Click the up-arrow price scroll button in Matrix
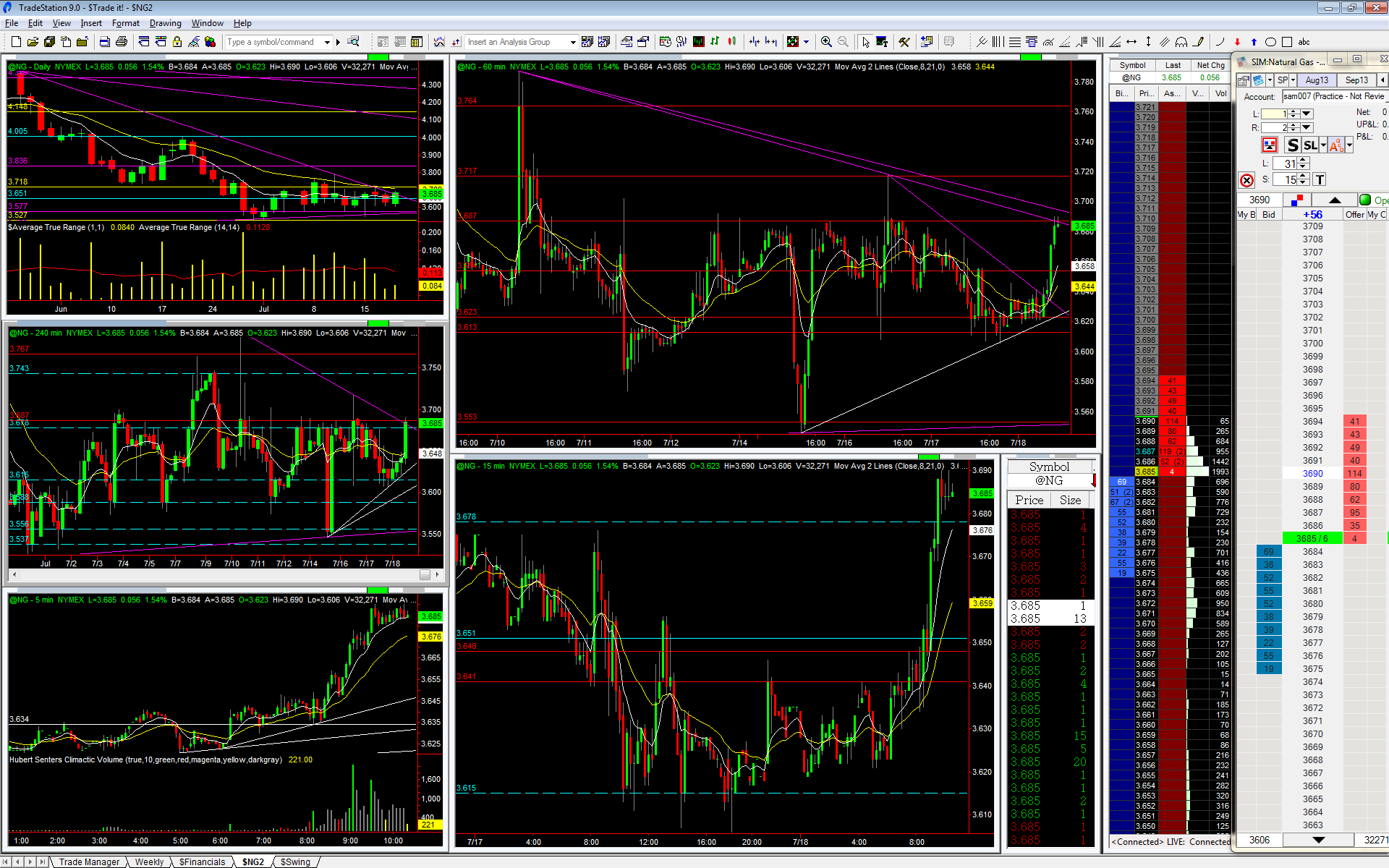1389x868 pixels. (x=1335, y=200)
